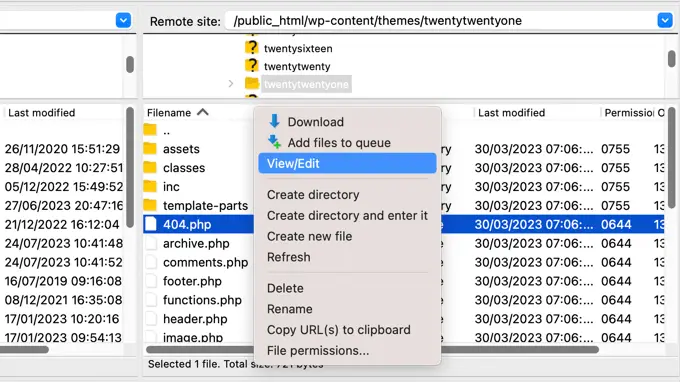Viewport: 680px width, 382px height.
Task: Select the comments.php filename
Action: pos(206,262)
